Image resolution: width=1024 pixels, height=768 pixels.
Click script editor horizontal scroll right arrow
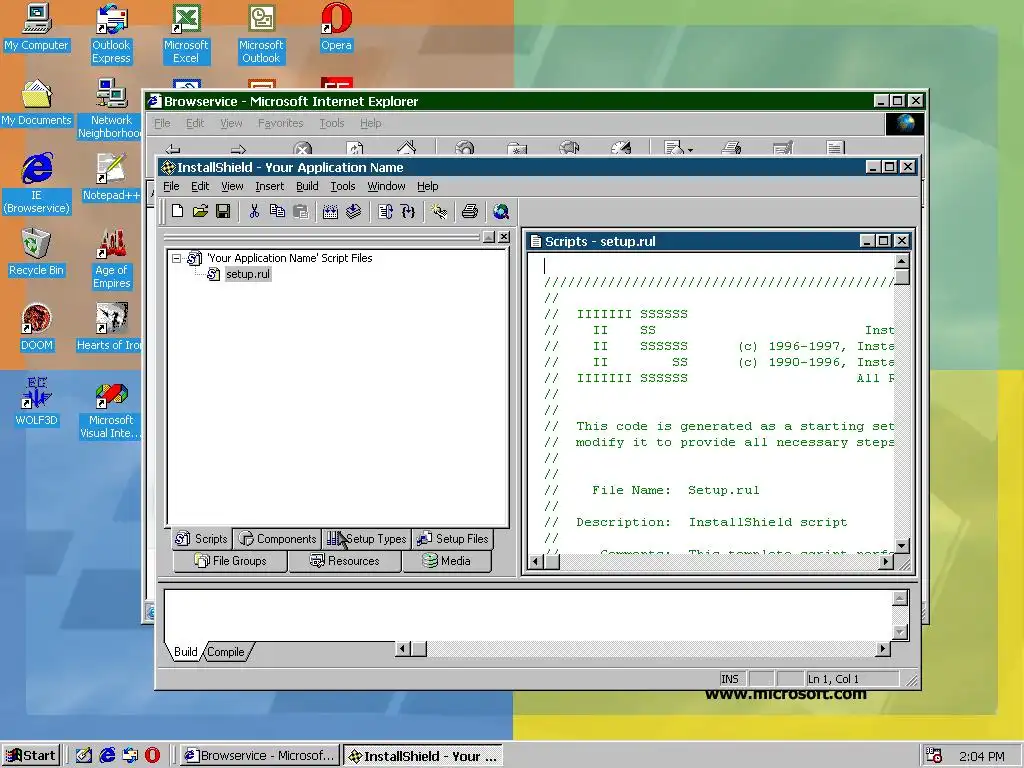(886, 561)
